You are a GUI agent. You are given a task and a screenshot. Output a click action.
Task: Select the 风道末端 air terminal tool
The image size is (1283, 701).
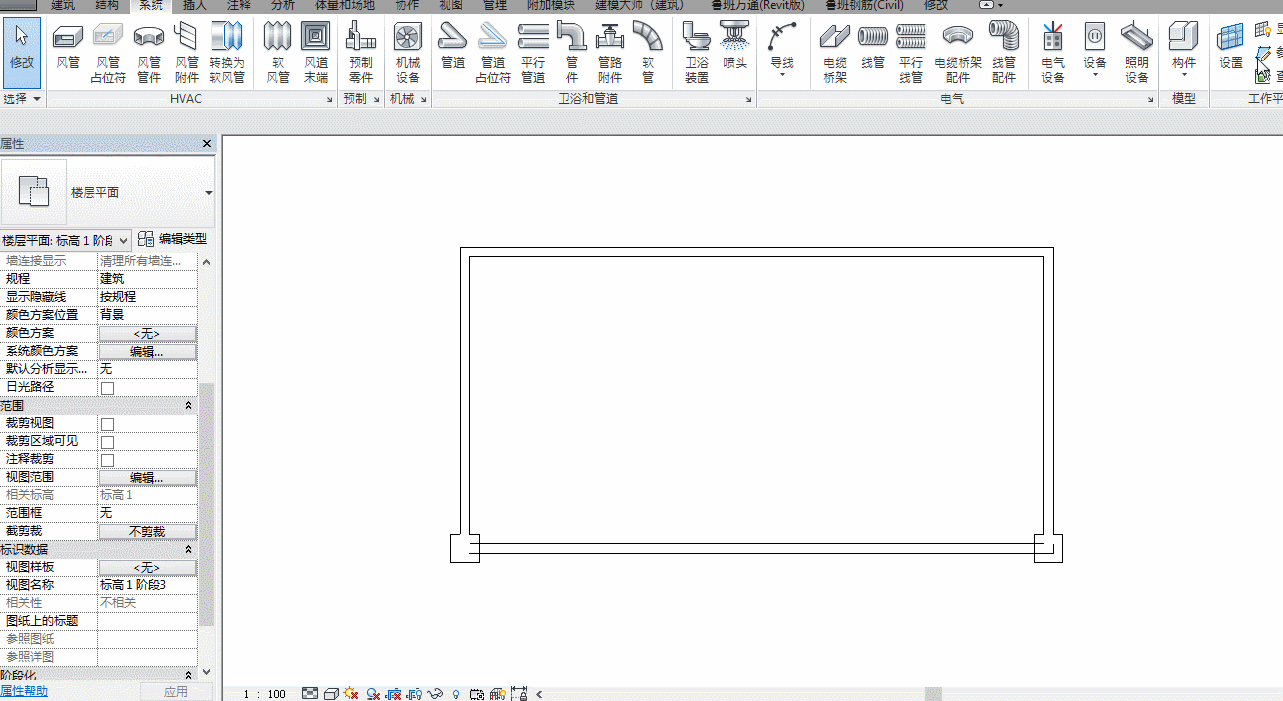316,51
